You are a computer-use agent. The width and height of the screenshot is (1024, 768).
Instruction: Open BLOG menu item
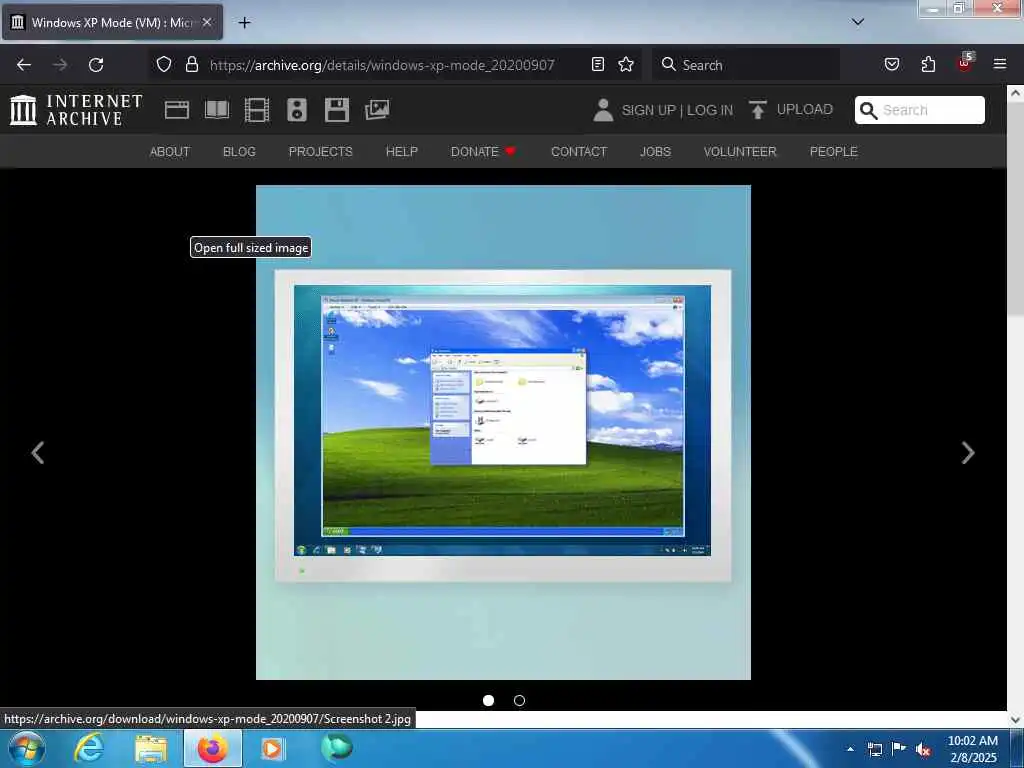click(239, 152)
